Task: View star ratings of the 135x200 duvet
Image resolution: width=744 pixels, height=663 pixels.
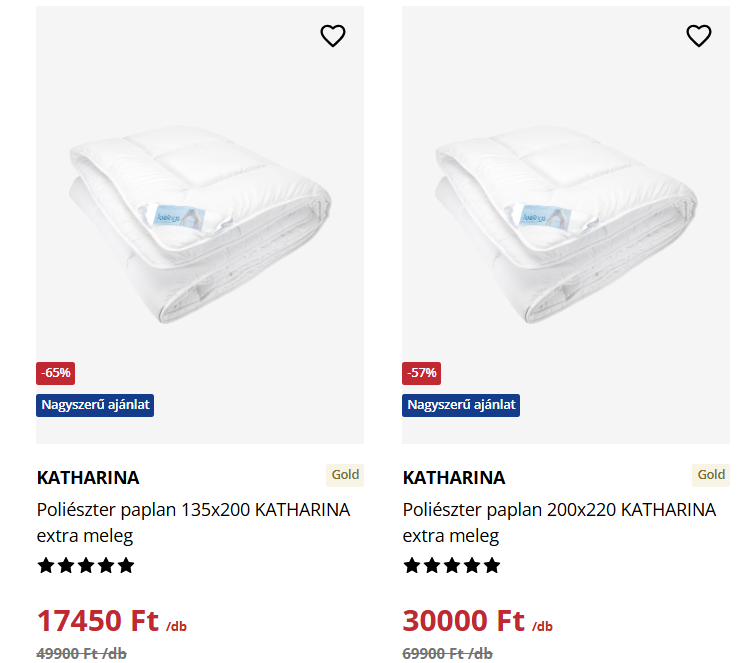Action: point(86,566)
